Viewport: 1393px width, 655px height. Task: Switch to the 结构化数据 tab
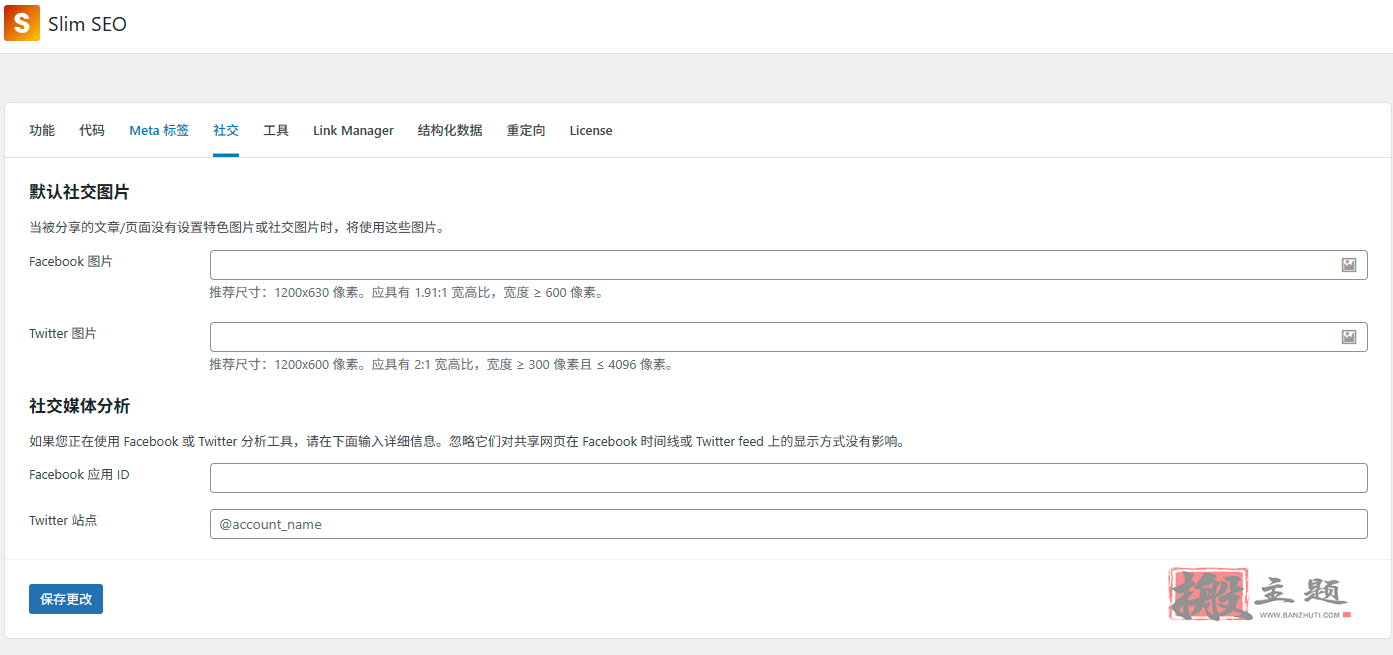tap(450, 131)
